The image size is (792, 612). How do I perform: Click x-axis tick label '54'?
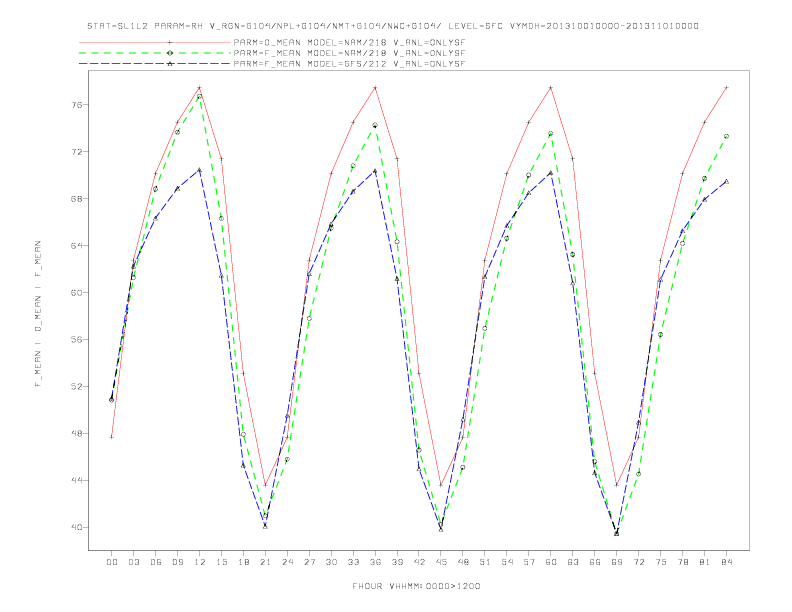point(507,562)
